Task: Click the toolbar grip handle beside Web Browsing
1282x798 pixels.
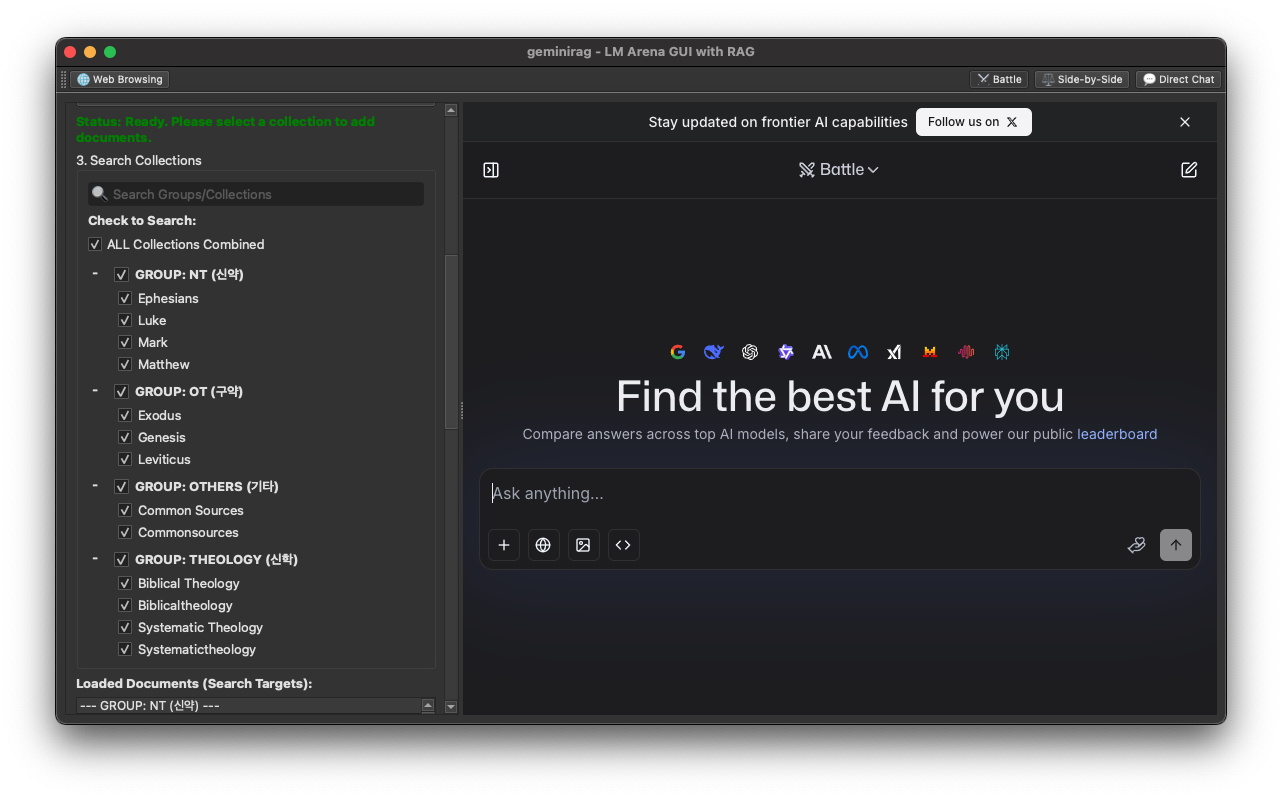Action: point(64,79)
